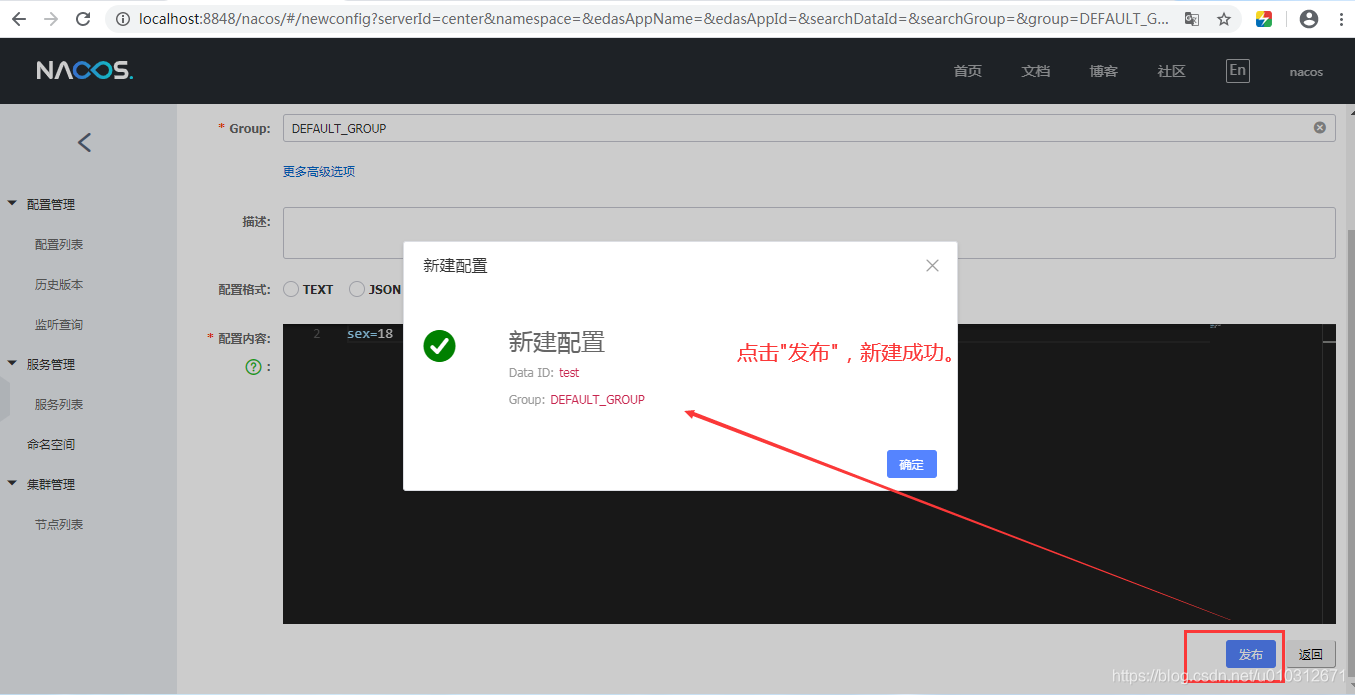
Task: Open 服务列表 in the sidebar
Action: (59, 404)
